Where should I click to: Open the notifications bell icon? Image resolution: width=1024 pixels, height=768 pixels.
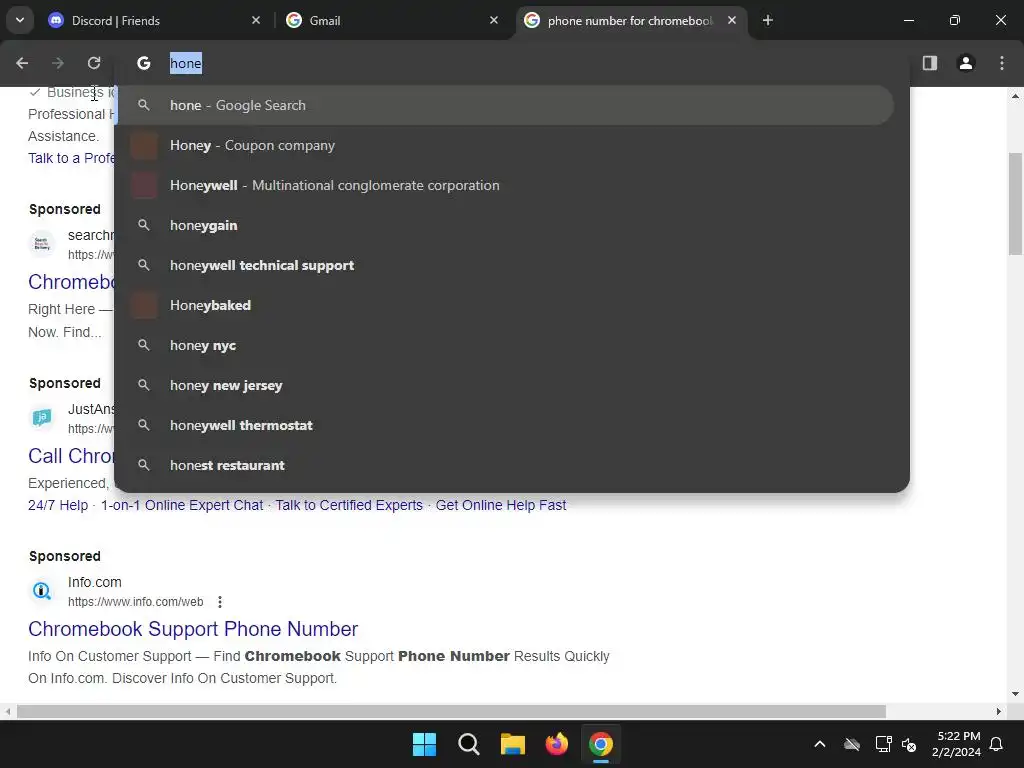point(997,744)
